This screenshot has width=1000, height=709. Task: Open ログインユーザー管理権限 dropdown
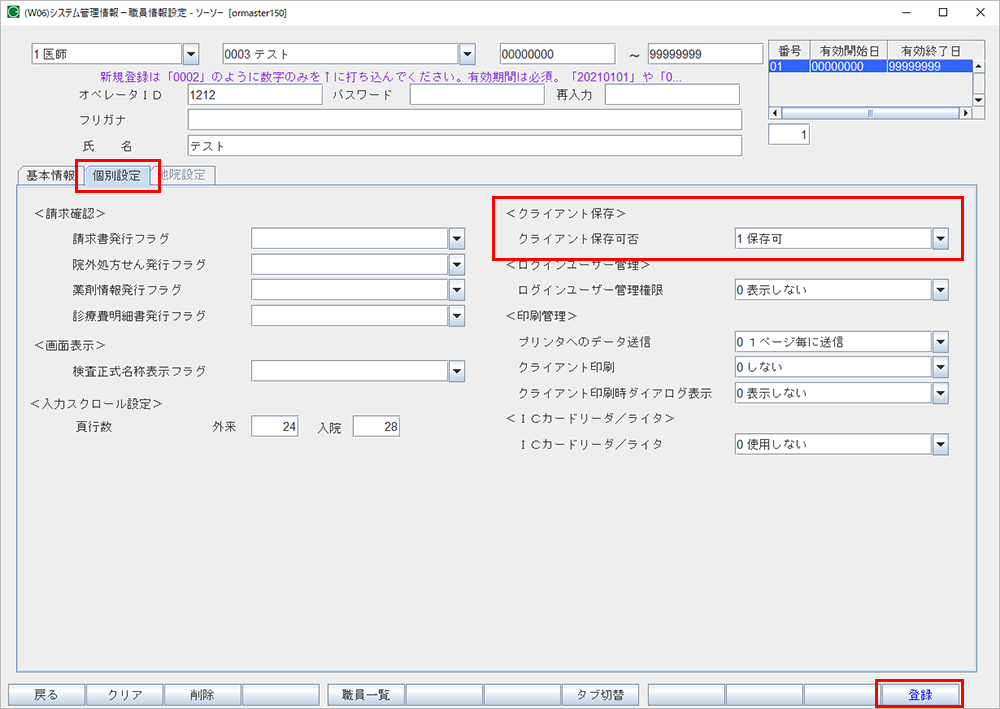[x=940, y=290]
